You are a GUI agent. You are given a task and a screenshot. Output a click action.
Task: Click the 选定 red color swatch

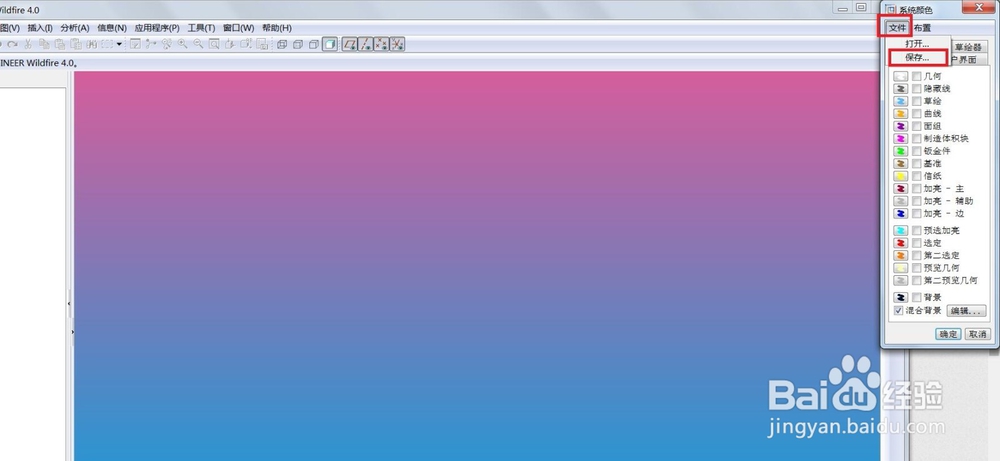pos(901,243)
